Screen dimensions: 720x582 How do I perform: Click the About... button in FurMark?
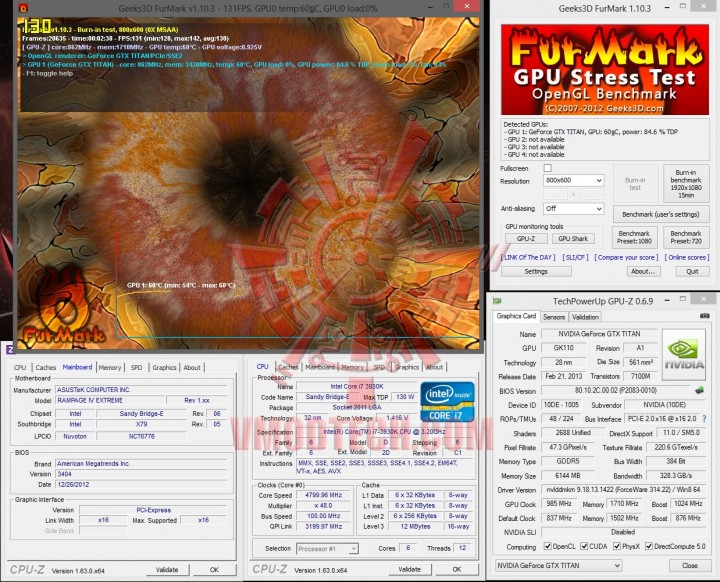(x=643, y=271)
